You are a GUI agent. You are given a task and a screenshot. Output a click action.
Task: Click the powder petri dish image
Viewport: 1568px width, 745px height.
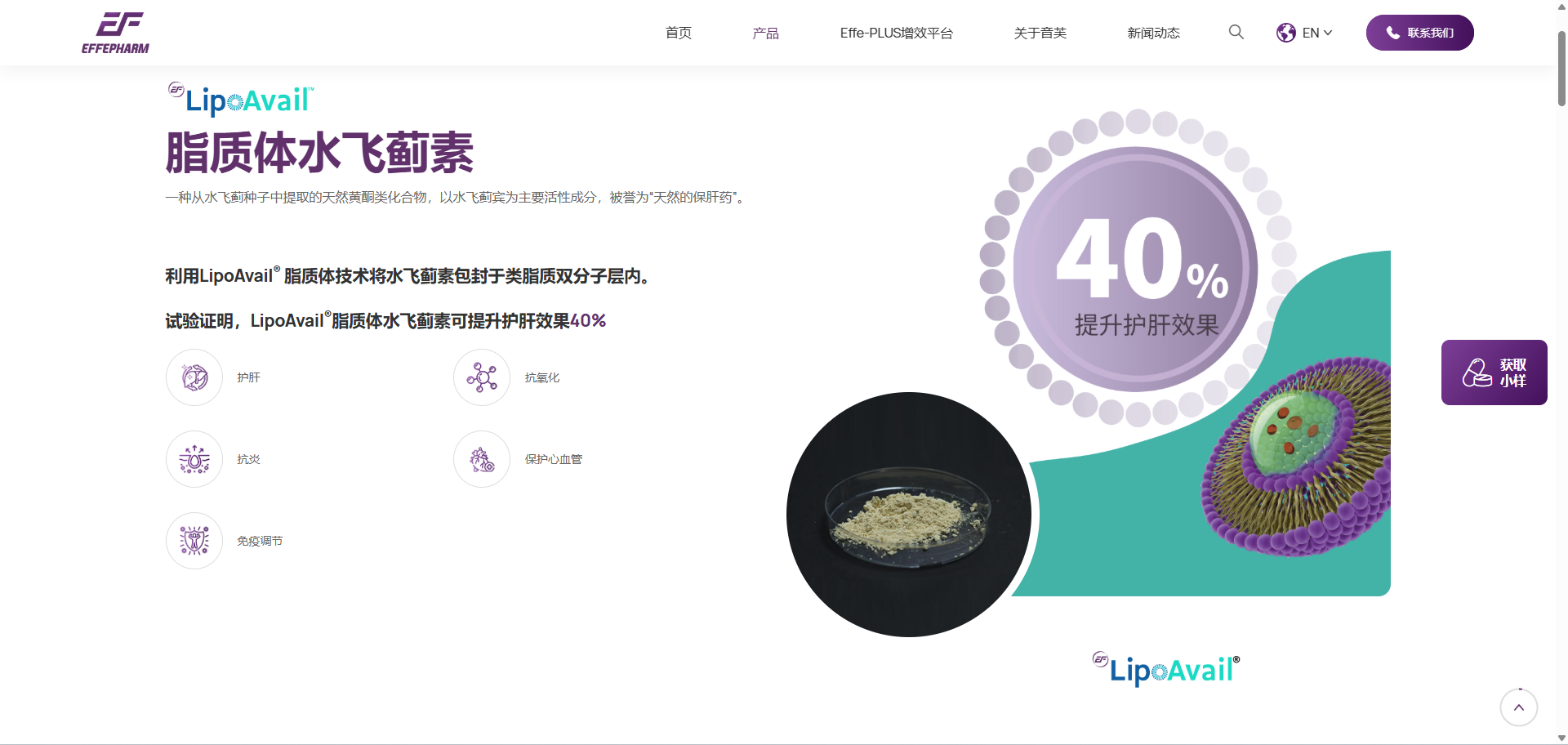pyautogui.click(x=908, y=515)
